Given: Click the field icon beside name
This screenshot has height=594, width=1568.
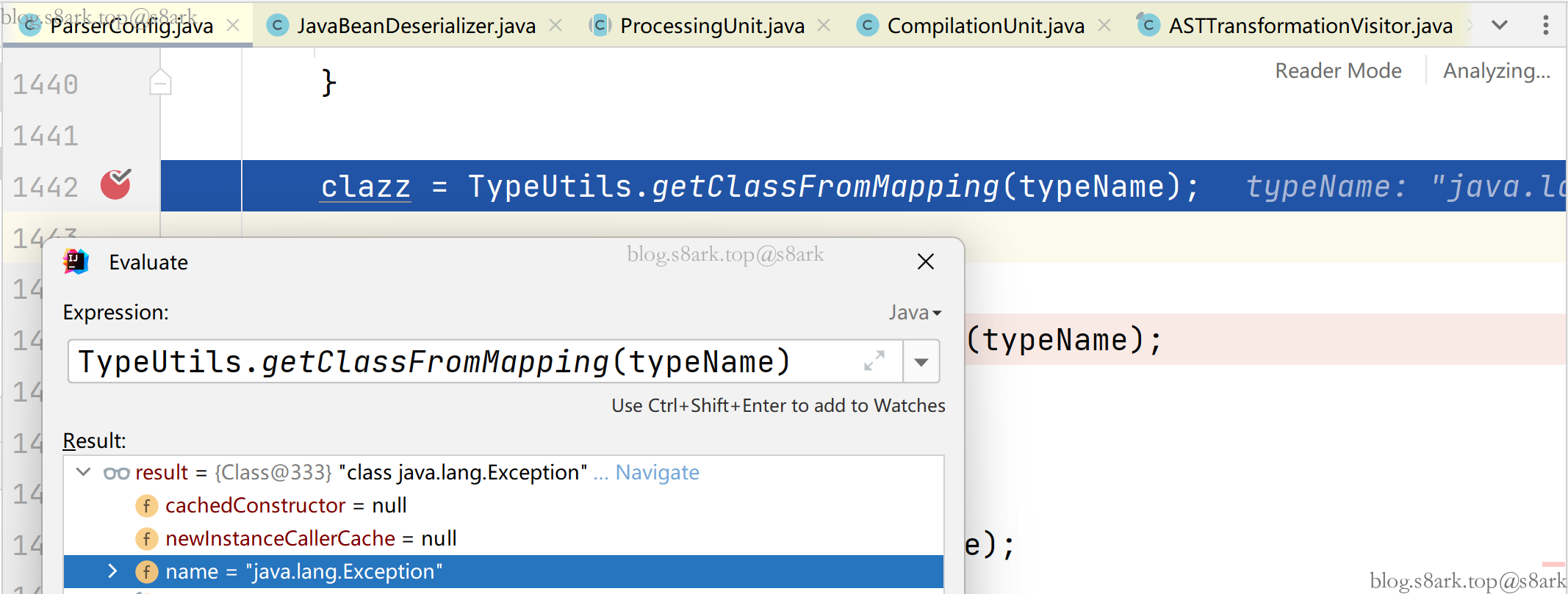Looking at the screenshot, I should coord(147,571).
